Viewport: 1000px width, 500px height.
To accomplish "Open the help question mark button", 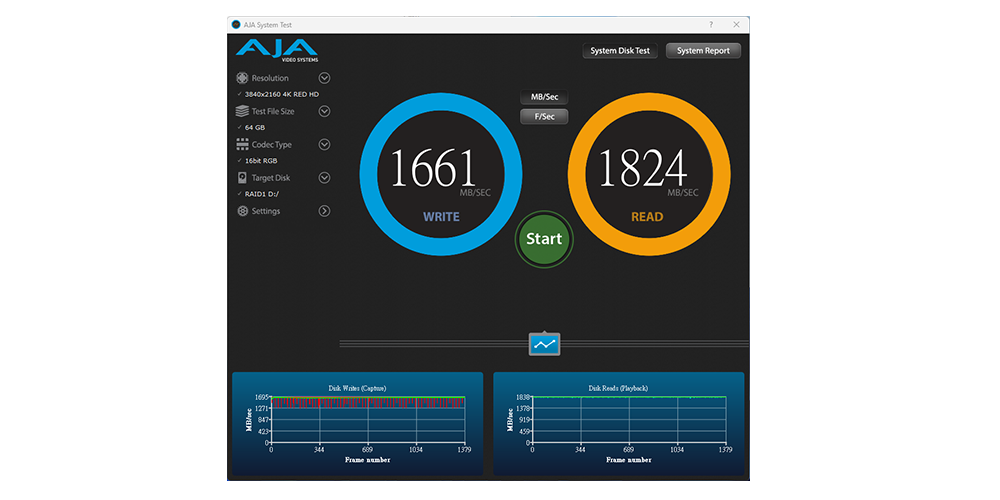I will [x=711, y=24].
